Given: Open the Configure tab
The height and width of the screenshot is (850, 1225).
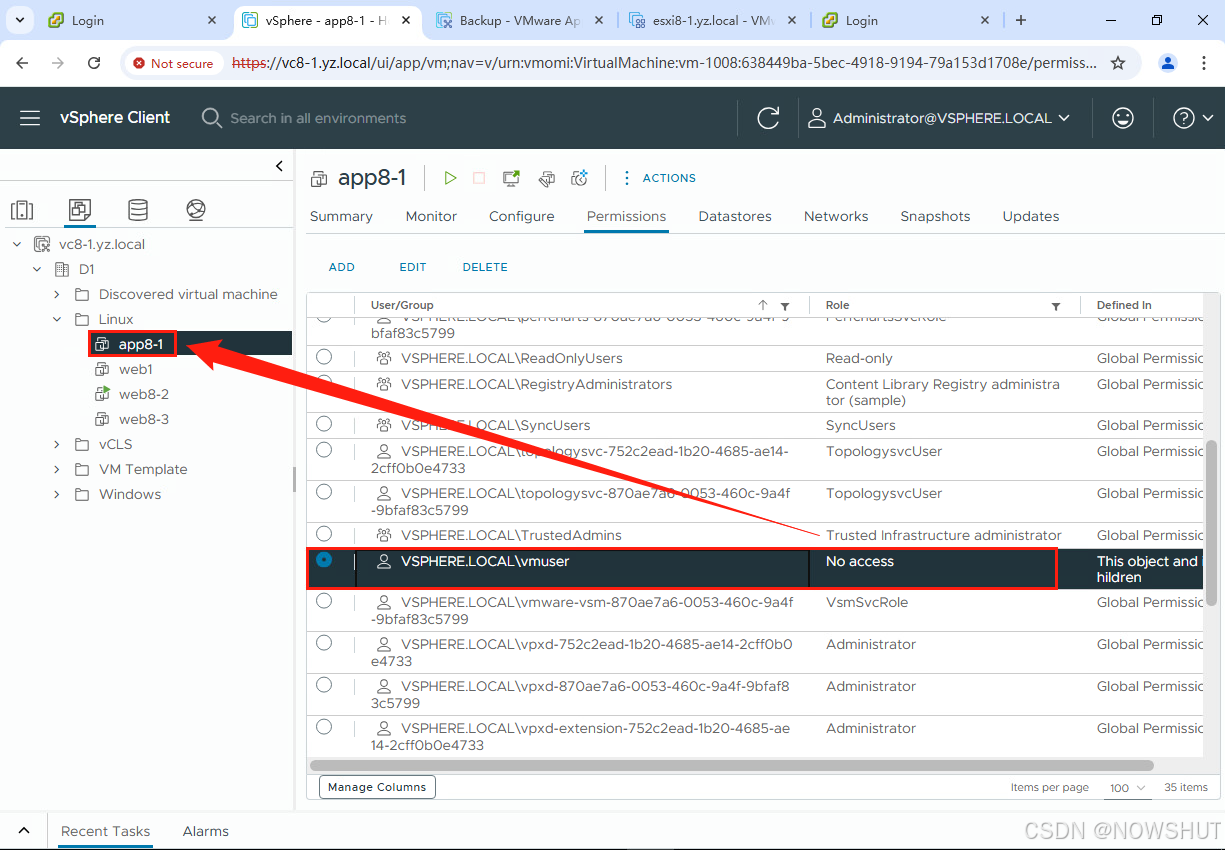Looking at the screenshot, I should coord(522,216).
